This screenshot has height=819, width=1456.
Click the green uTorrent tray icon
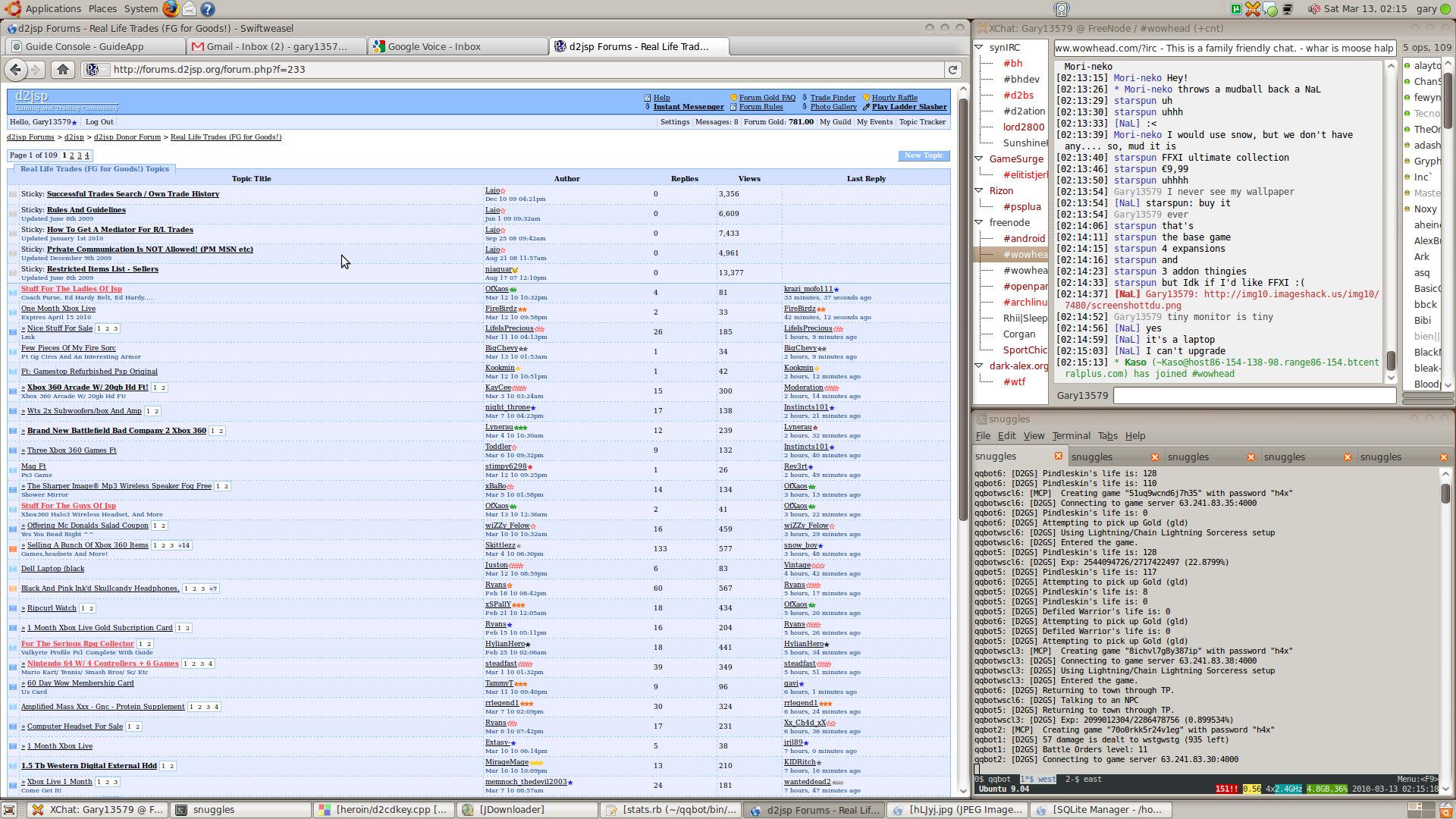click(1236, 9)
